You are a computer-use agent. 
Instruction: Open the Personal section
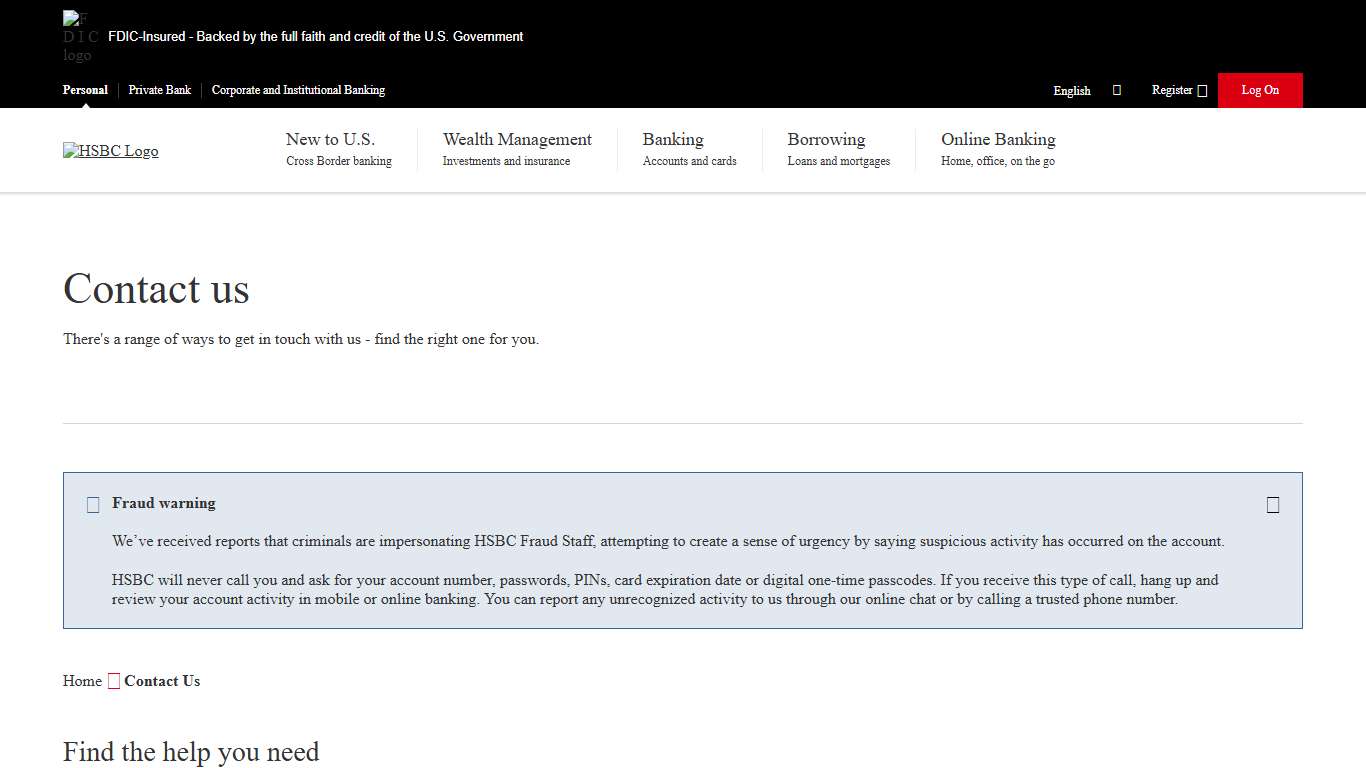pos(85,90)
